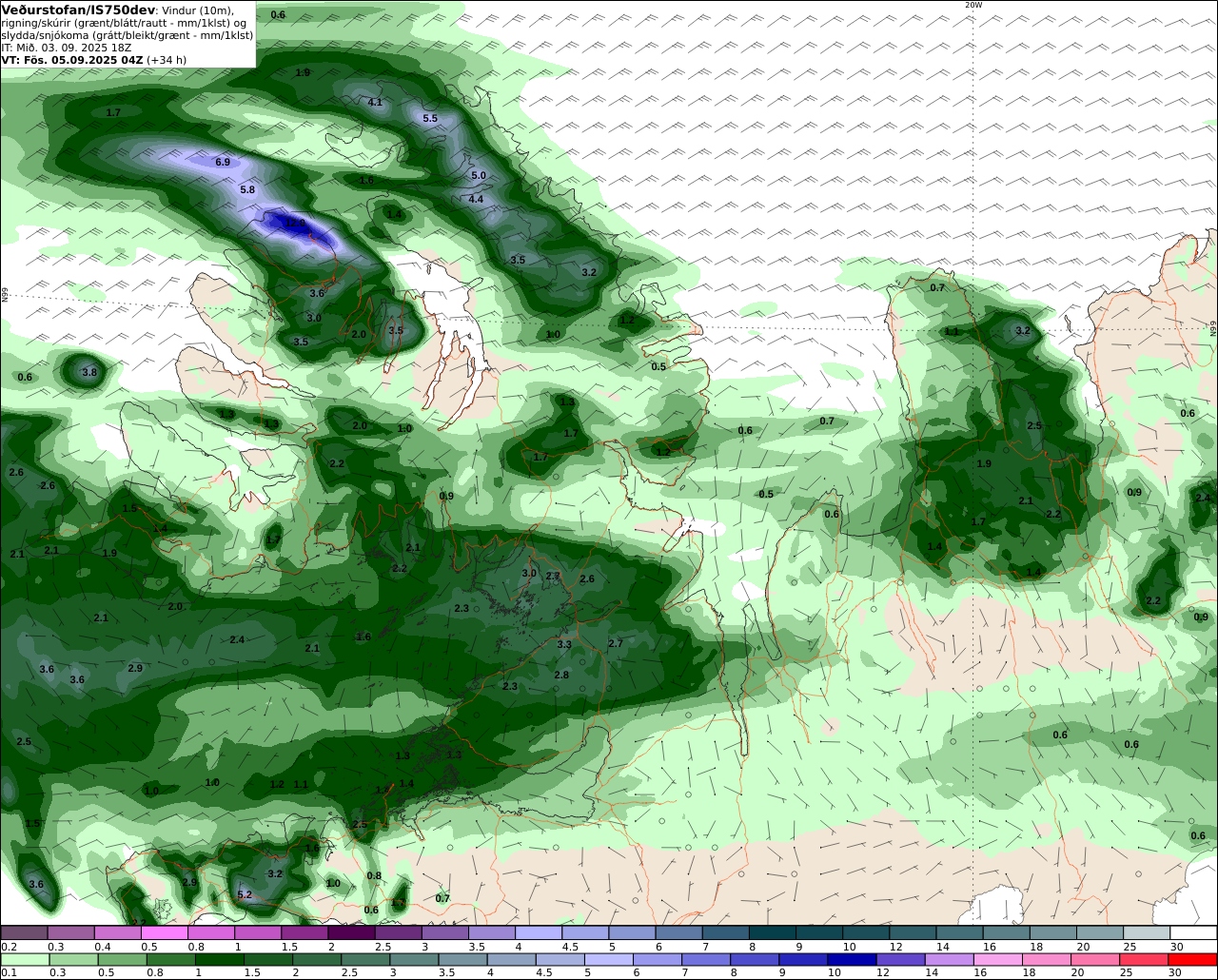Click the 0.4 label in snow legend
This screenshot has width=1218, height=980.
click(x=103, y=947)
